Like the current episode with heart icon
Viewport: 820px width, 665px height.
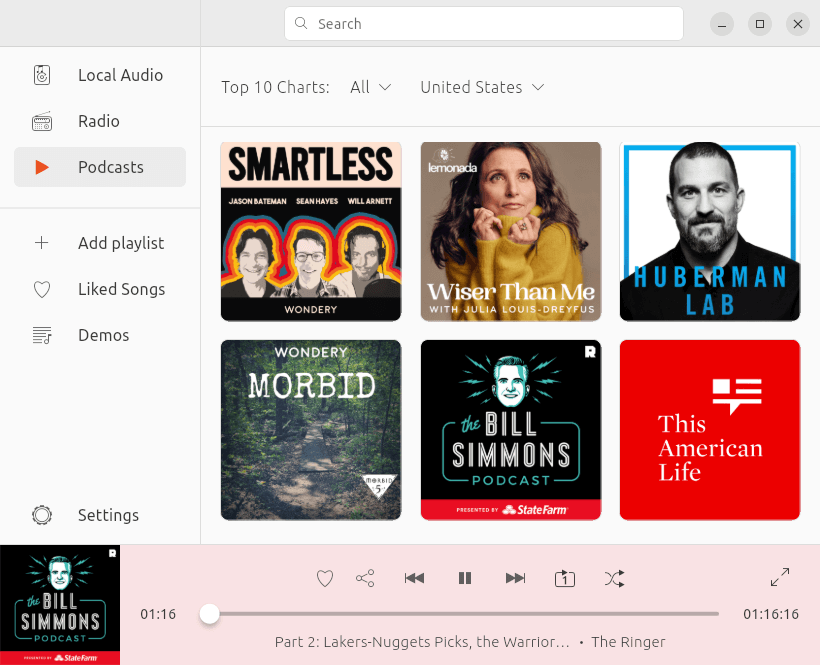325,578
